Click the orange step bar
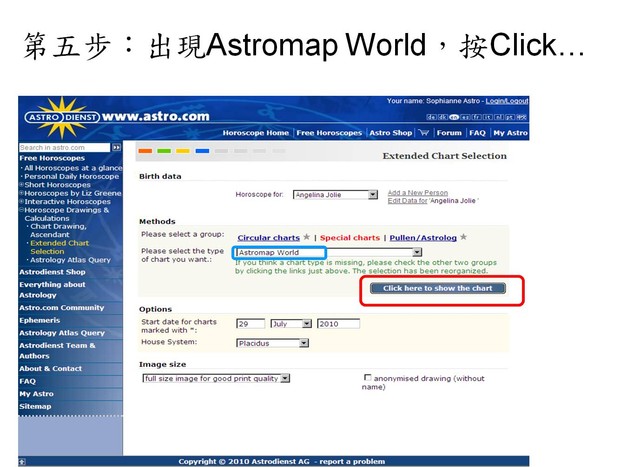The image size is (640, 467). 145,151
